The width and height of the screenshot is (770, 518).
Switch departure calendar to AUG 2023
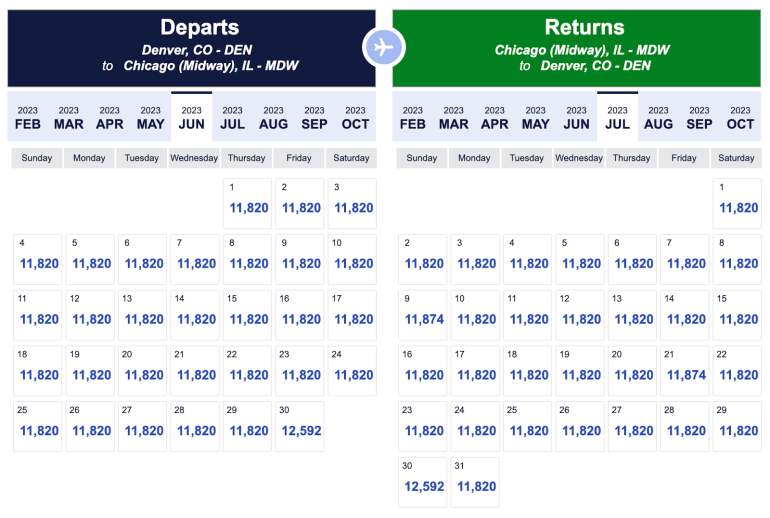273,117
